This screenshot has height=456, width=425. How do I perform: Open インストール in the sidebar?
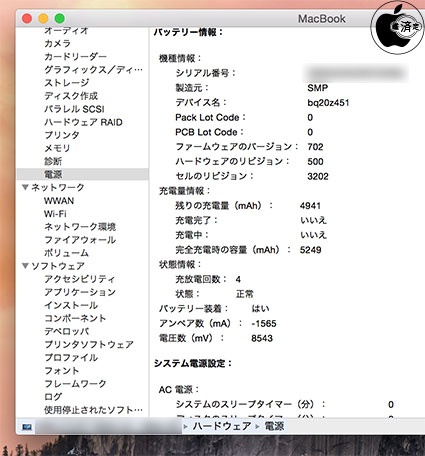click(x=71, y=305)
